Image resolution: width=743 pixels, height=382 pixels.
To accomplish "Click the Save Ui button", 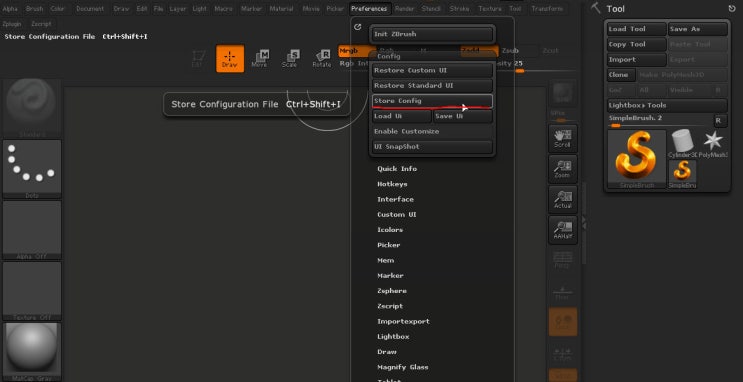I will (463, 116).
